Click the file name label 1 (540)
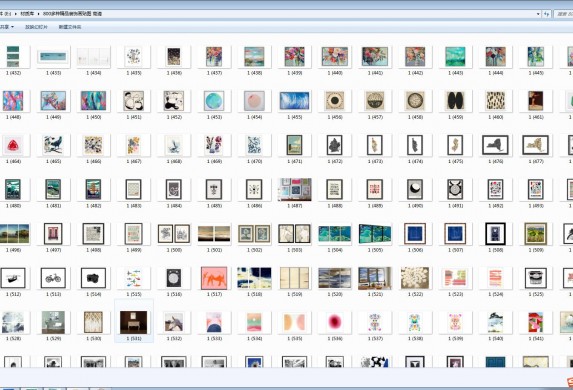 (496, 339)
